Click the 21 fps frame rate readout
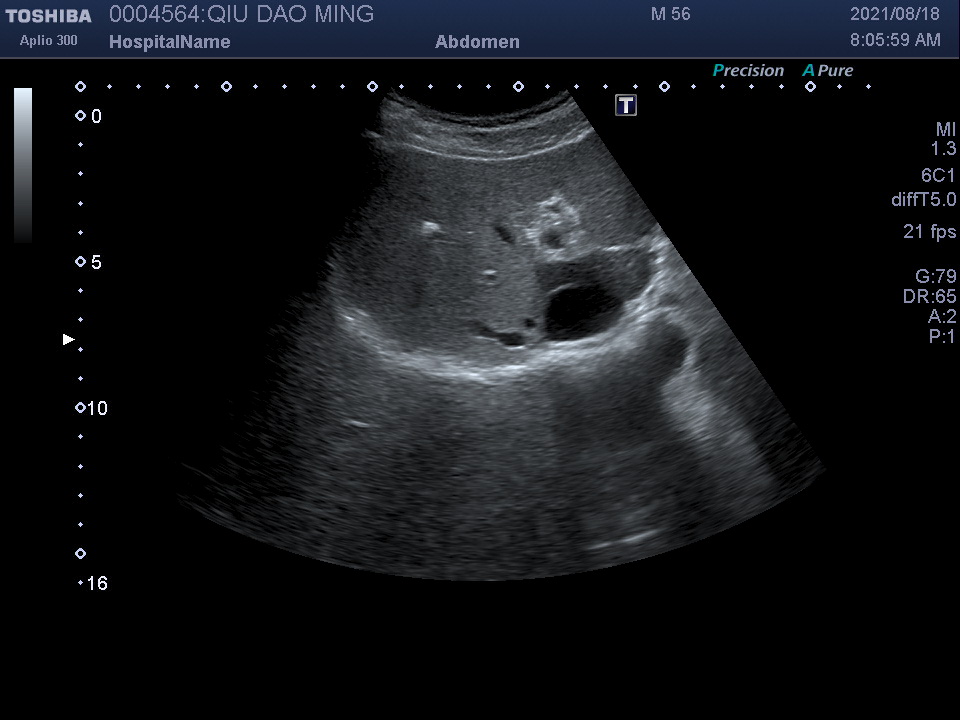960x720 pixels. [929, 232]
